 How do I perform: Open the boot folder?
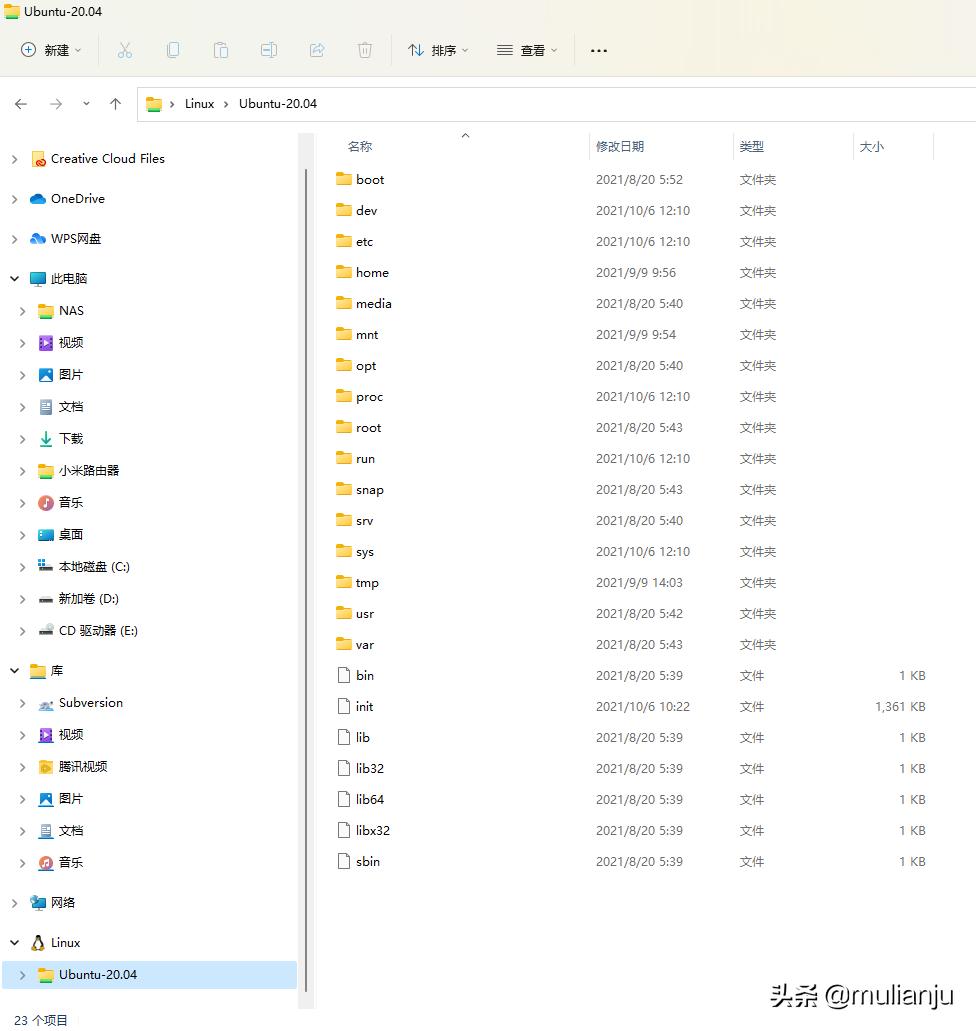(x=369, y=179)
